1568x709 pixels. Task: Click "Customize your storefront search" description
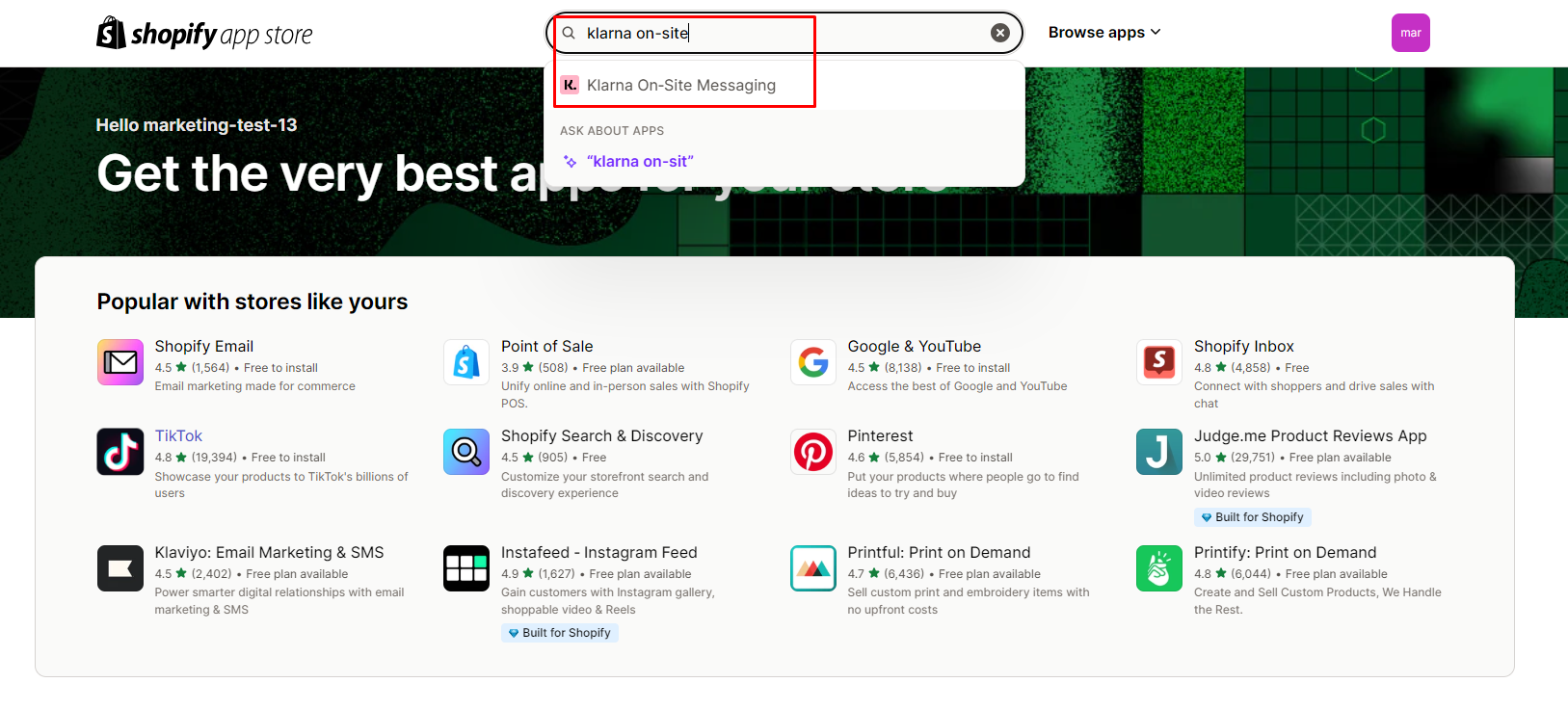coord(605,485)
